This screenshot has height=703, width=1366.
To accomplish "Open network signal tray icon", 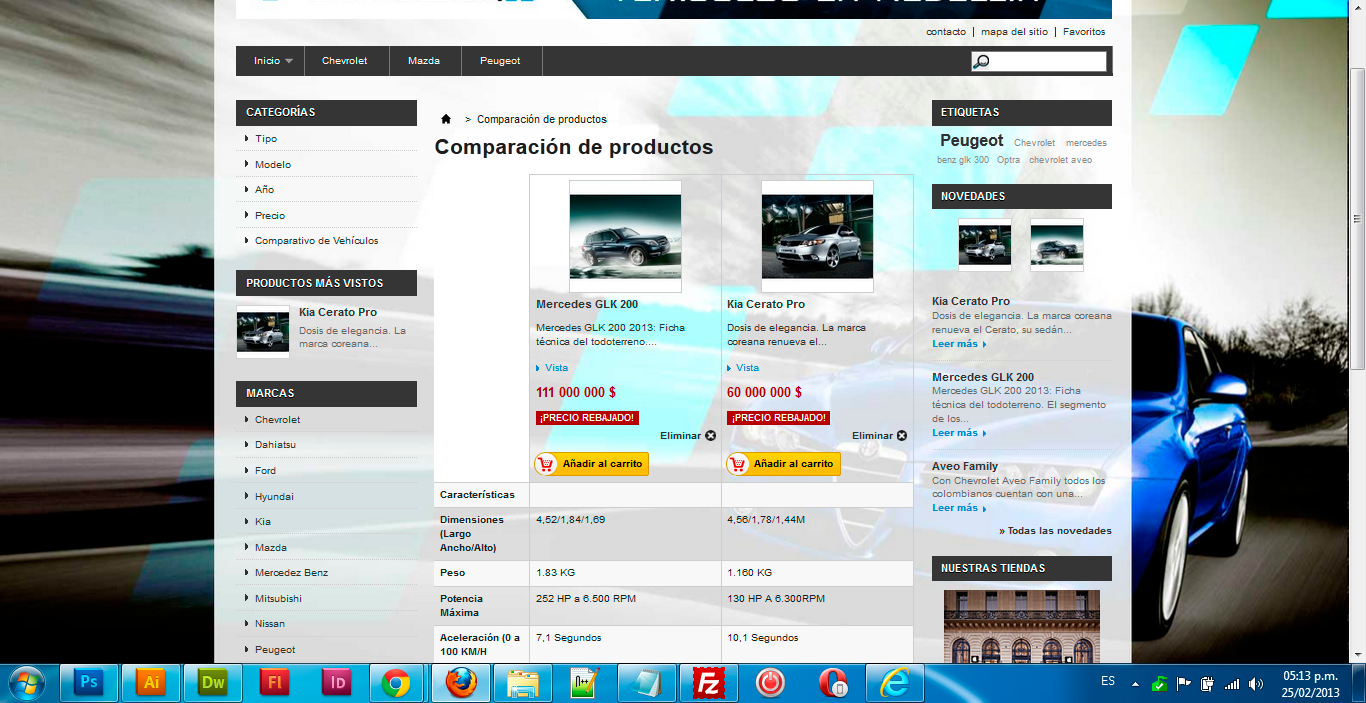I will (x=1231, y=685).
